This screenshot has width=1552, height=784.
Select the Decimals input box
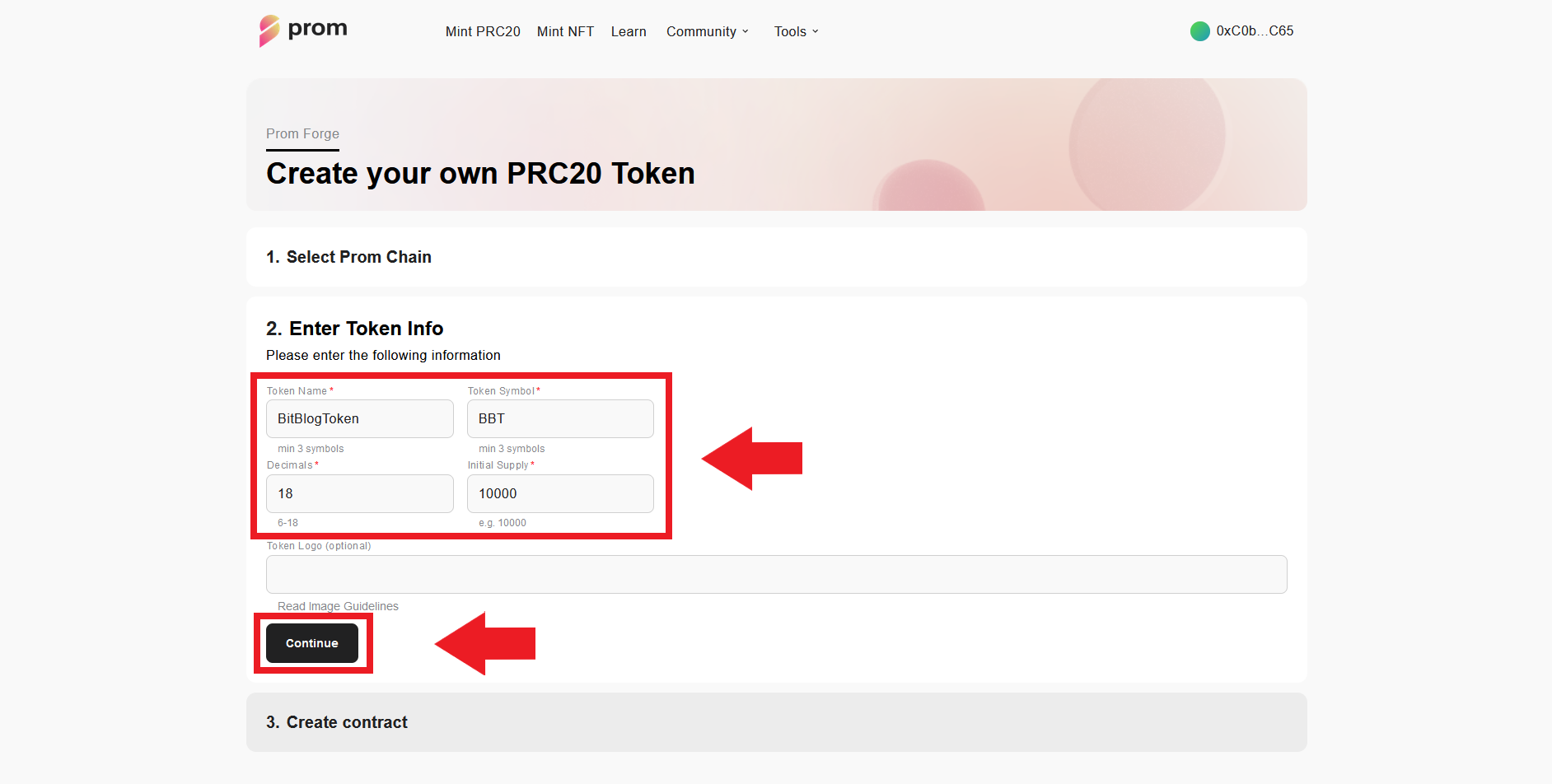point(359,493)
